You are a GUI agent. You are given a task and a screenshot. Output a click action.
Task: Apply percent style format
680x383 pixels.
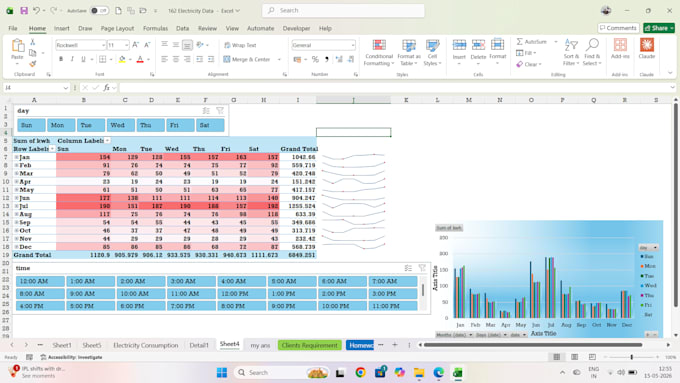coord(315,59)
